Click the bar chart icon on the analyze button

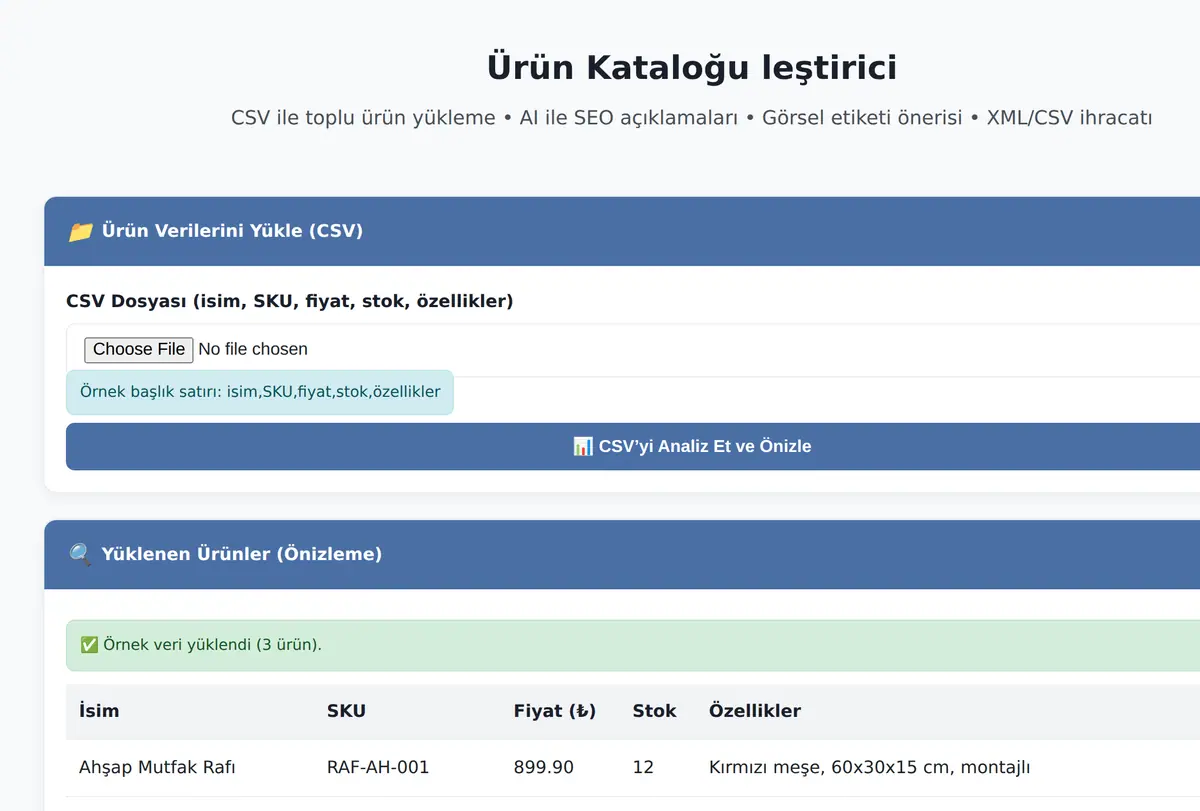[x=583, y=446]
